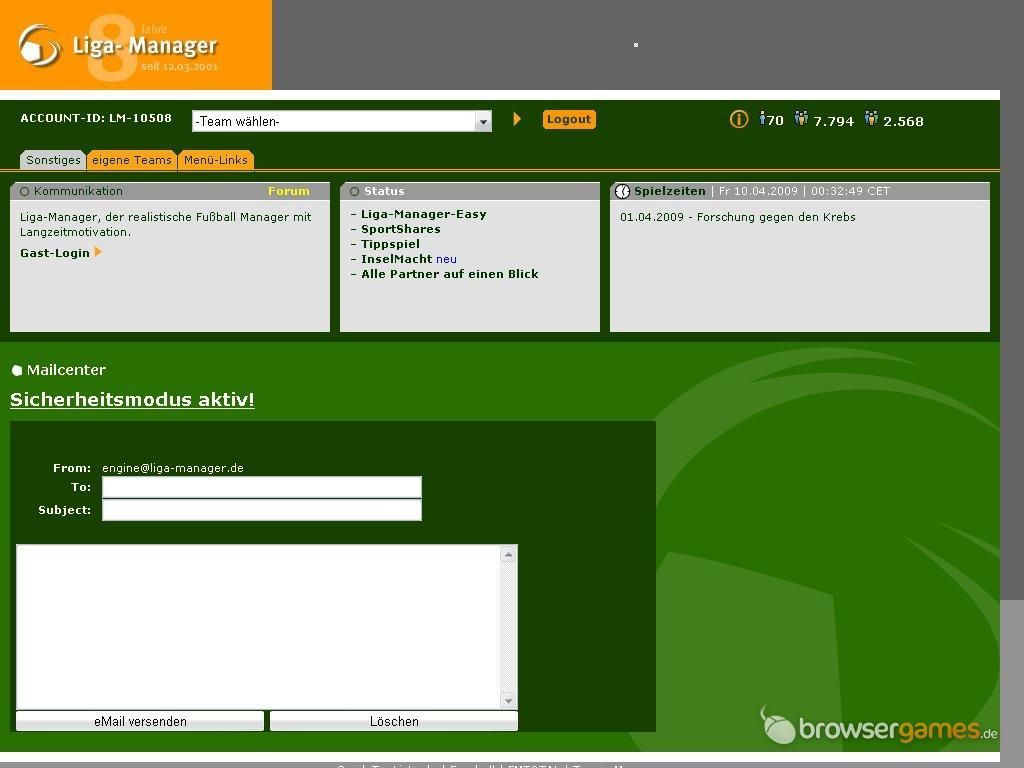Click the browsergames.de logo
This screenshot has width=1024, height=768.
879,725
